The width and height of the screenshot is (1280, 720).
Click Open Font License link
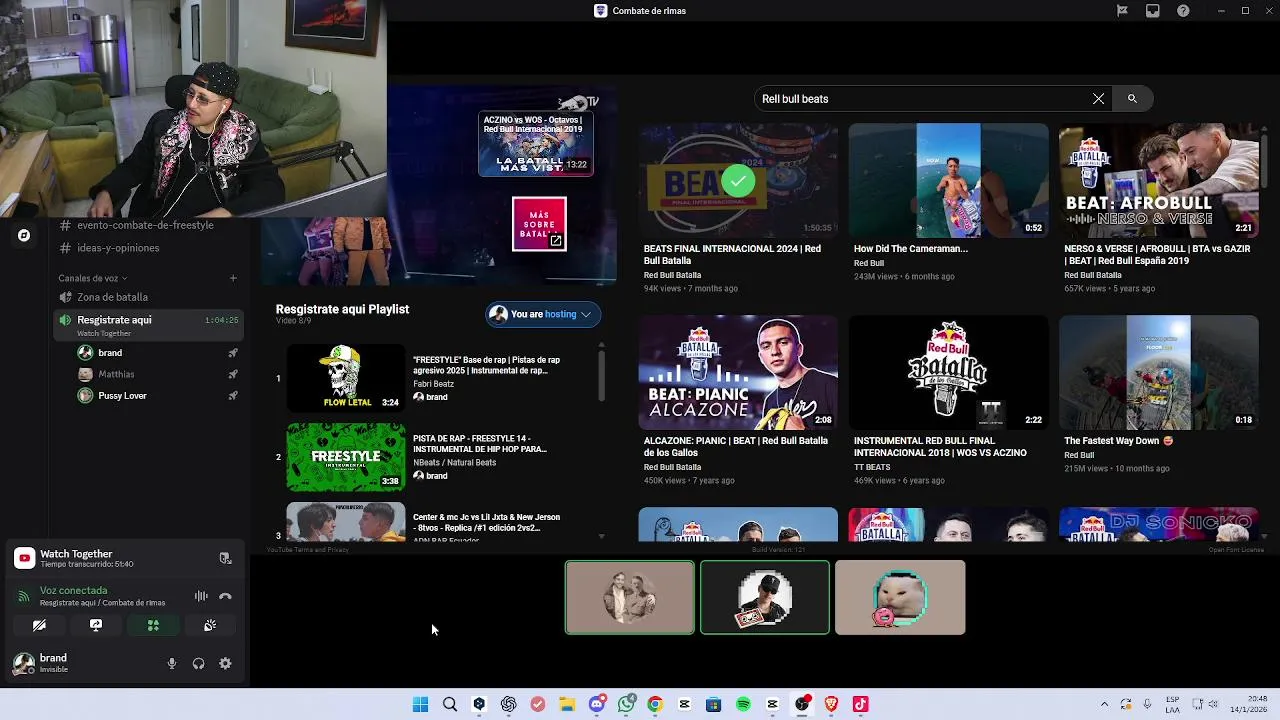tap(1236, 549)
